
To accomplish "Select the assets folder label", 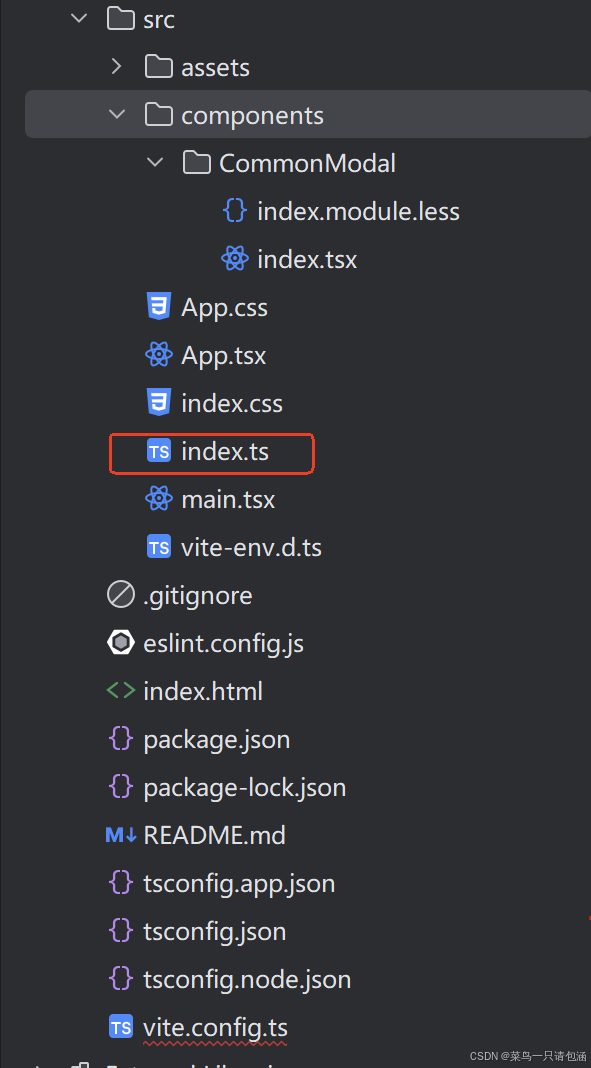I will point(215,67).
